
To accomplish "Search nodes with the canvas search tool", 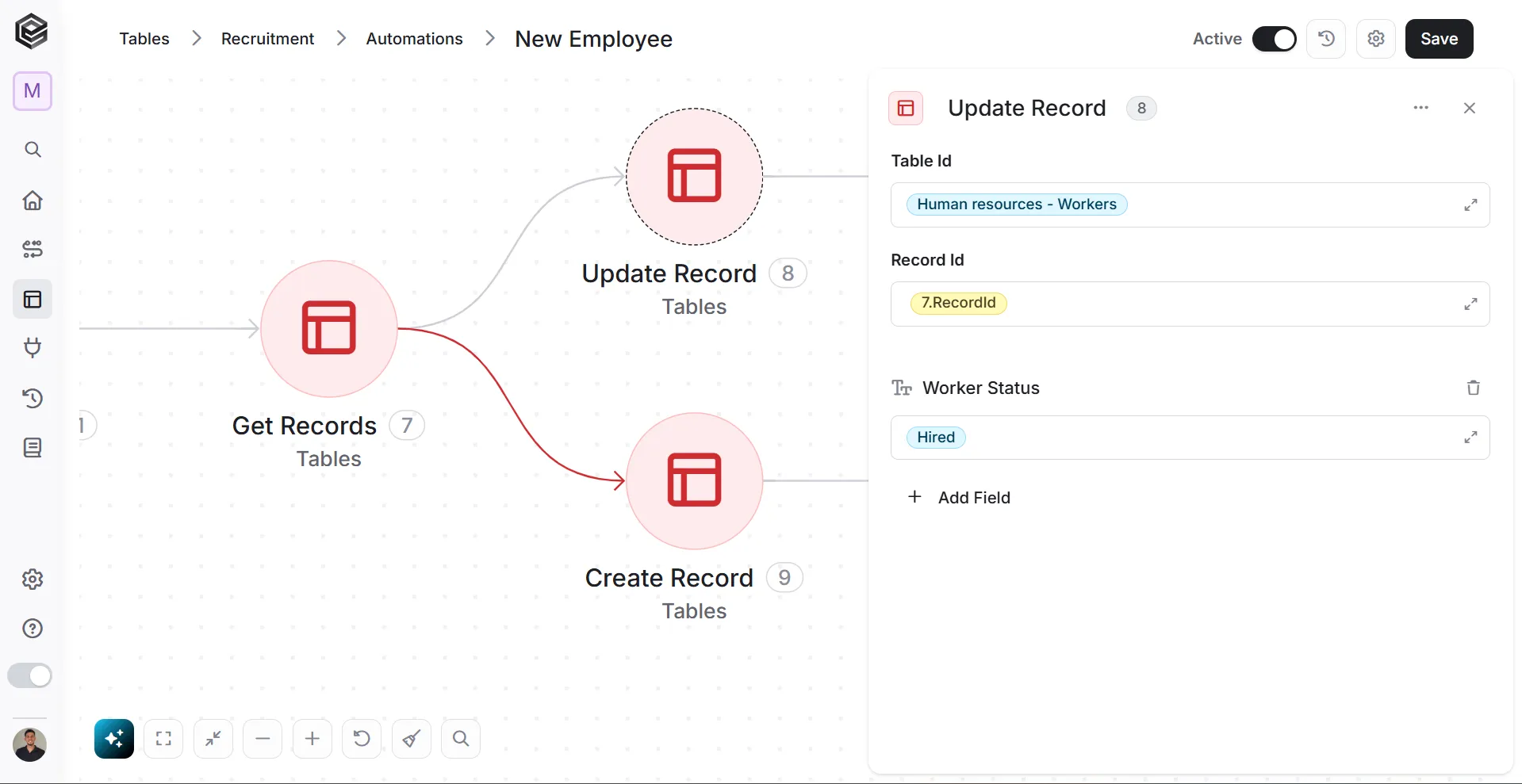I will tap(461, 739).
